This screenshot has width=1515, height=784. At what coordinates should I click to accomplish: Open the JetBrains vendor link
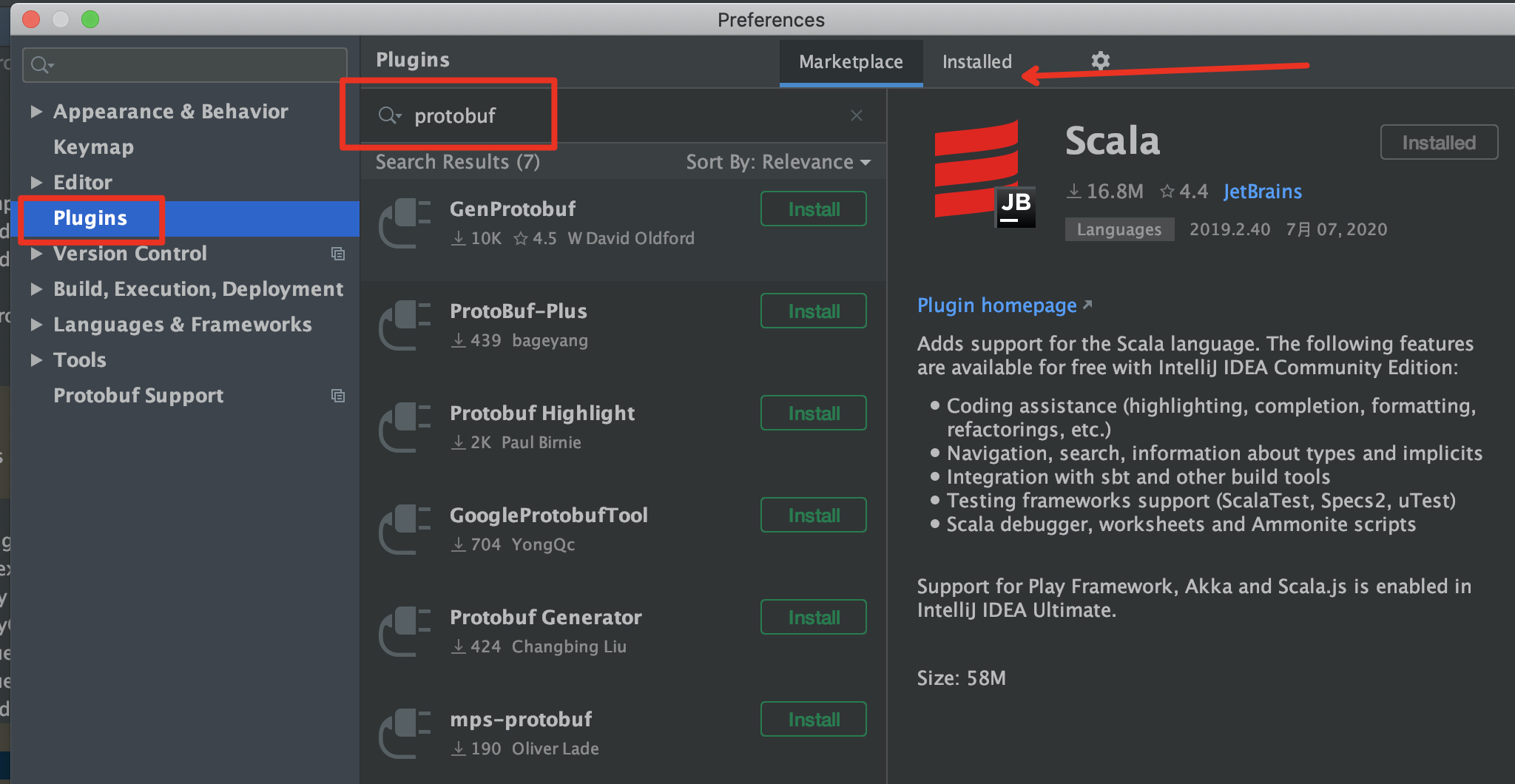(x=1262, y=192)
